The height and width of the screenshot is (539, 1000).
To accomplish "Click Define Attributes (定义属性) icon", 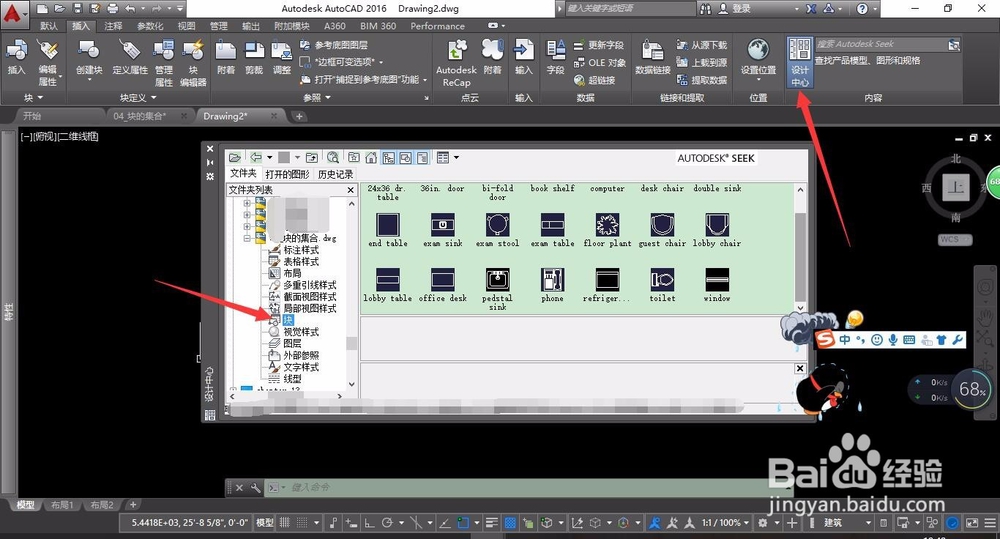I will pos(130,57).
